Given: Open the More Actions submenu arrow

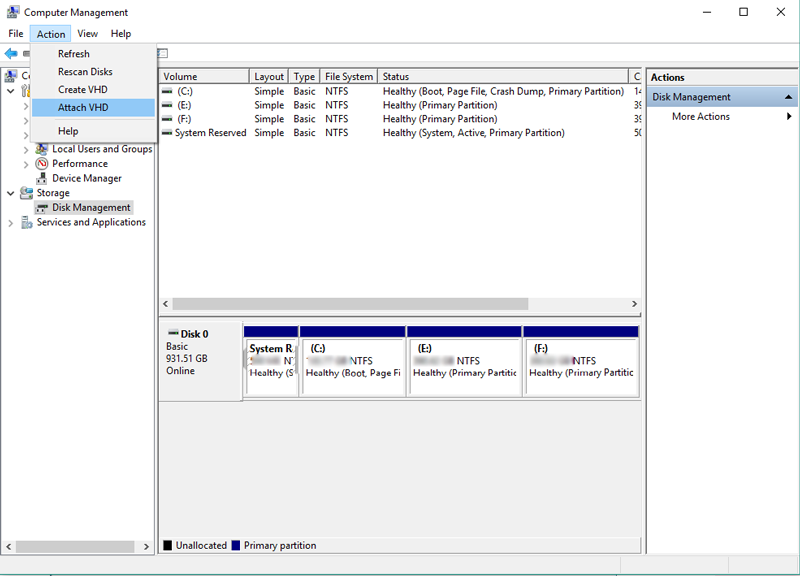Looking at the screenshot, I should click(x=789, y=117).
